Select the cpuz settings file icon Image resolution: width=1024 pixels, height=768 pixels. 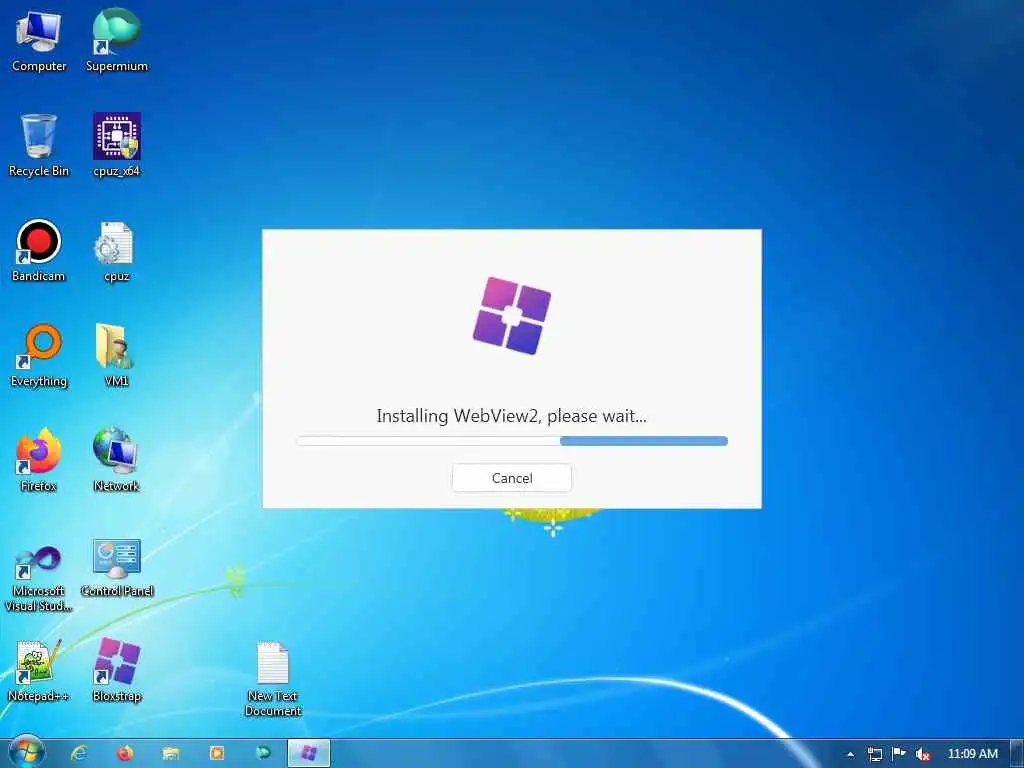pyautogui.click(x=116, y=251)
